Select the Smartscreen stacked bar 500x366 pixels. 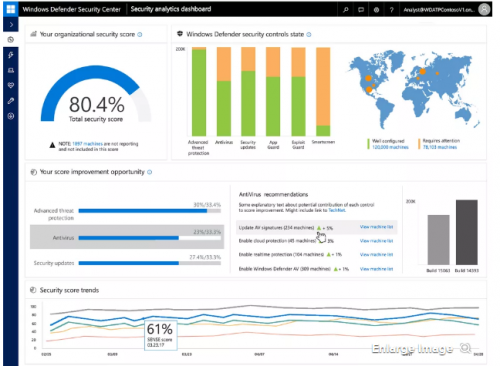point(323,92)
